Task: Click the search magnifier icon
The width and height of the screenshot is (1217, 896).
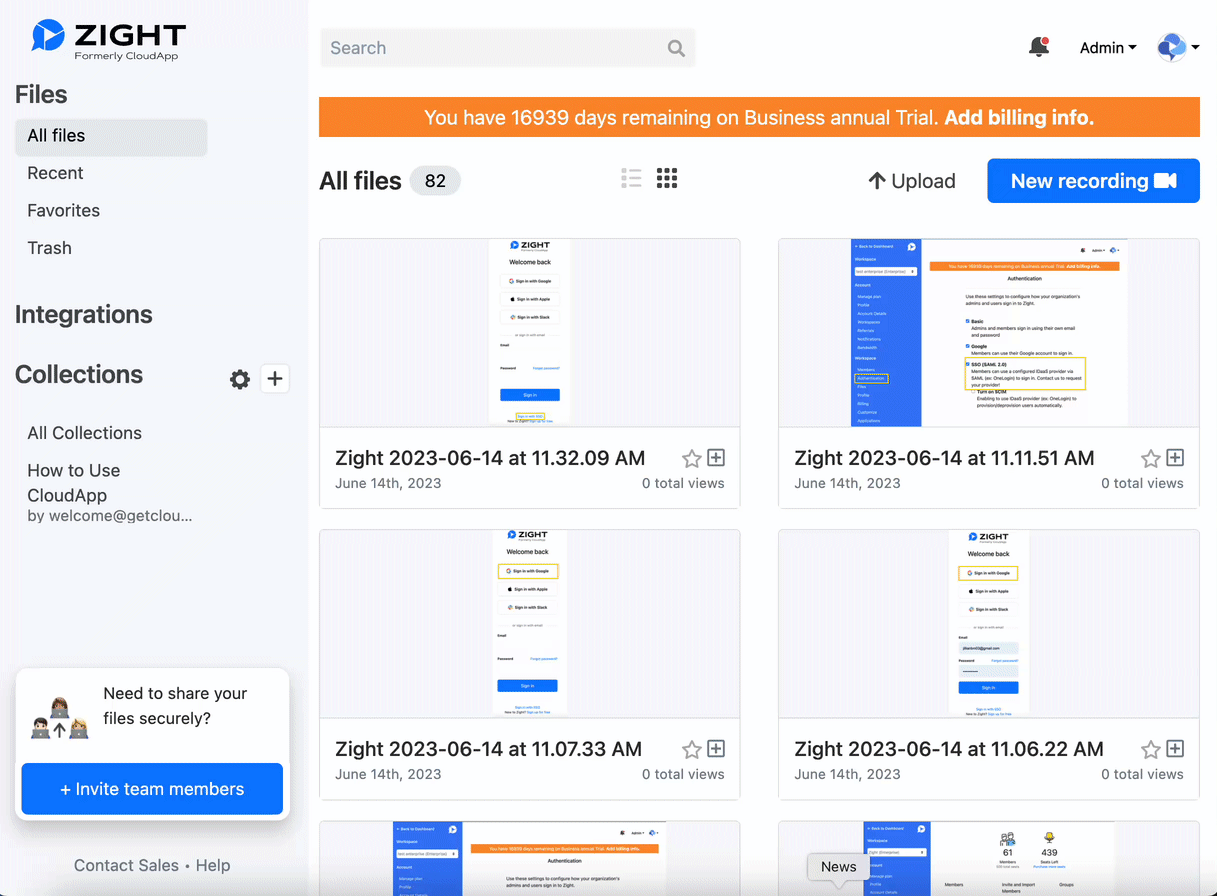Action: (x=676, y=48)
